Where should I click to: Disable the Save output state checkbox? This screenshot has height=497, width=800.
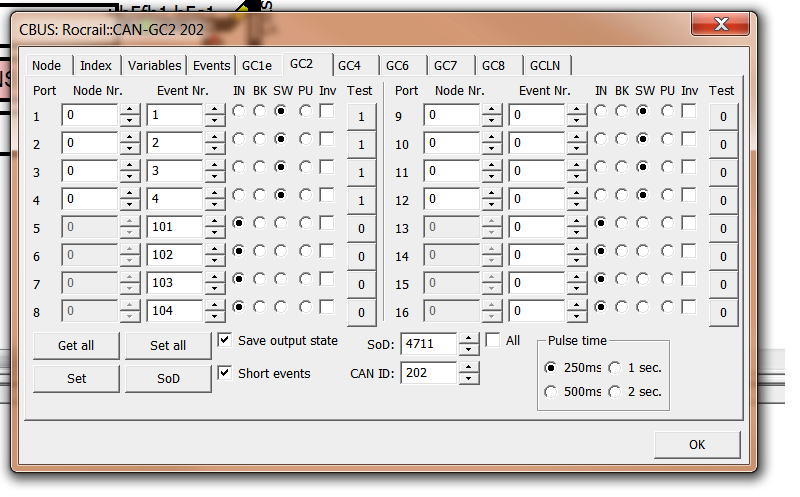pos(225,341)
